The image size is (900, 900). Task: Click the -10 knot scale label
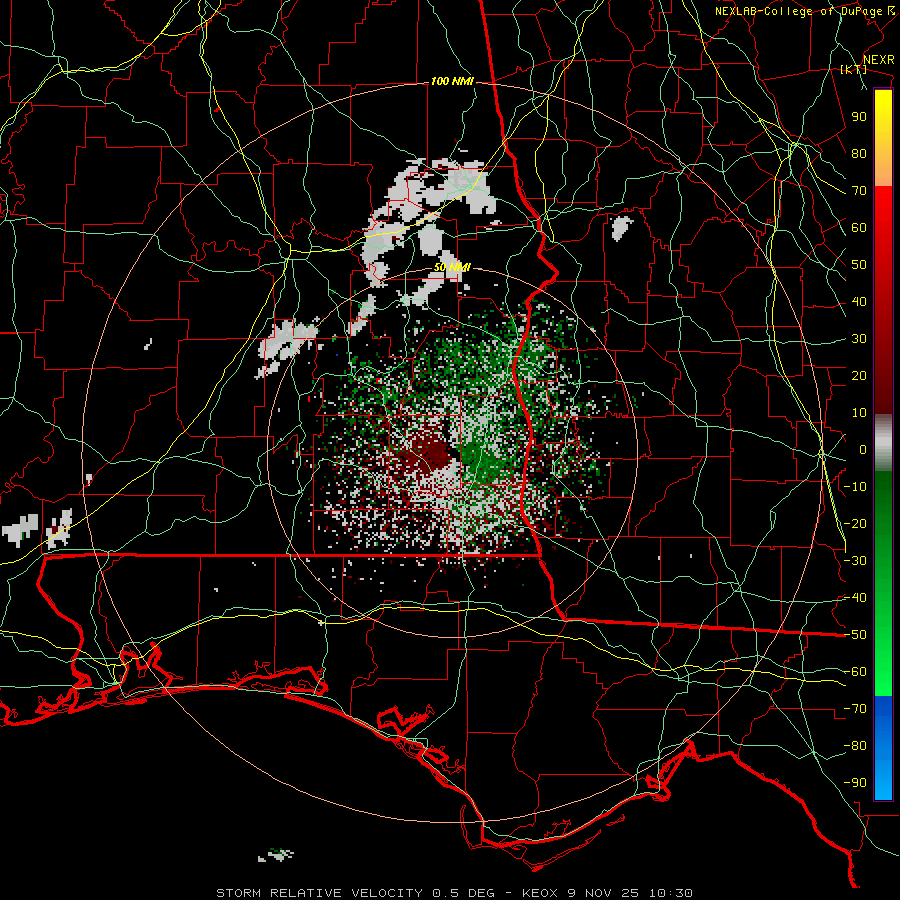click(x=855, y=487)
